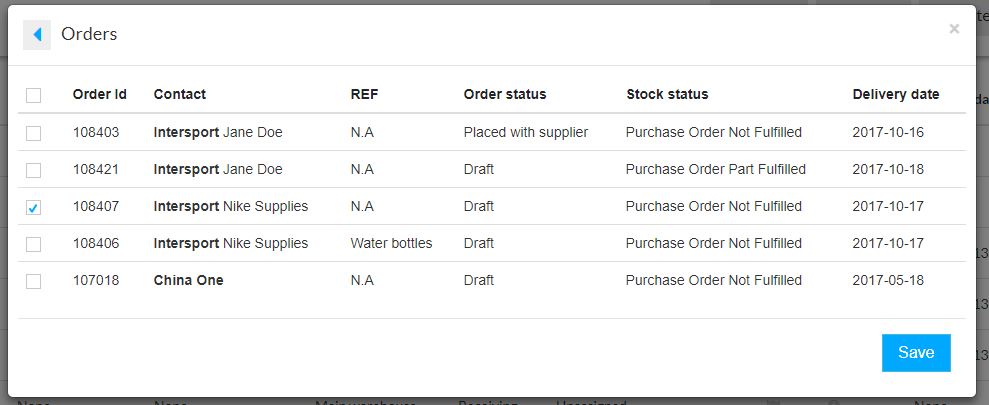Click the Placed with supplier status
The image size is (989, 405).
[525, 132]
